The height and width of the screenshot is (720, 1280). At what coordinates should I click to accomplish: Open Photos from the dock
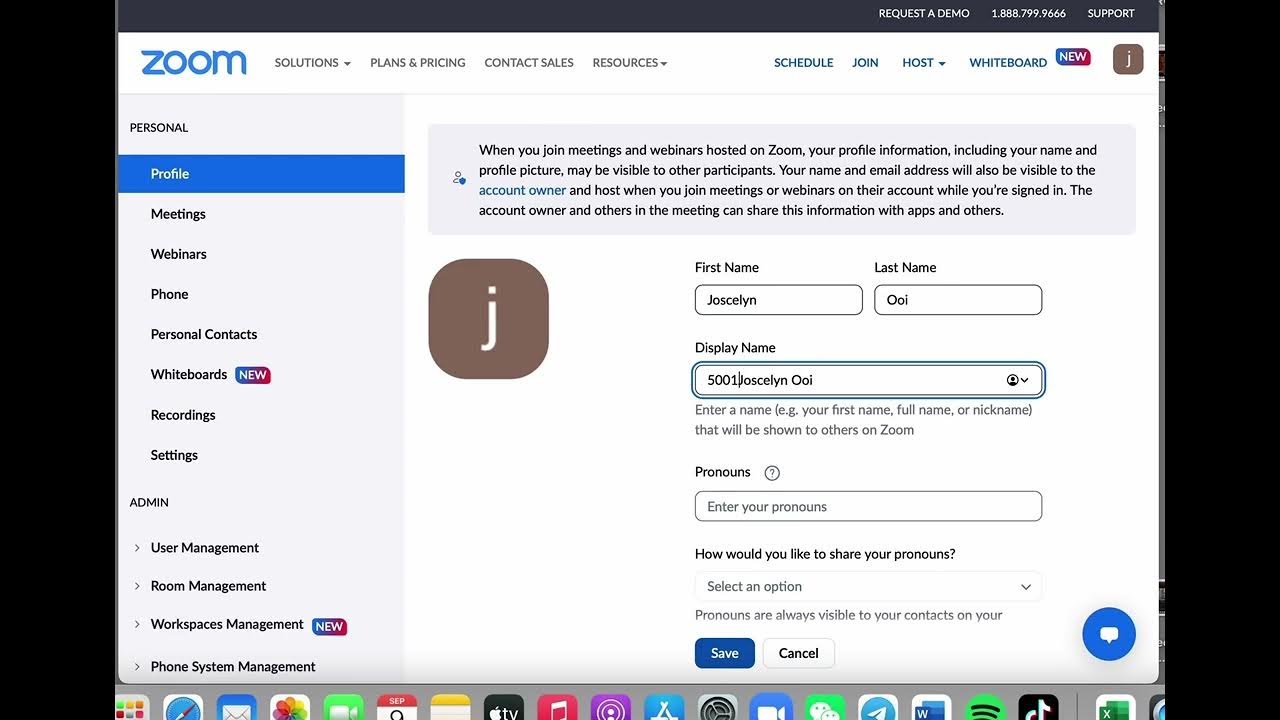click(290, 708)
